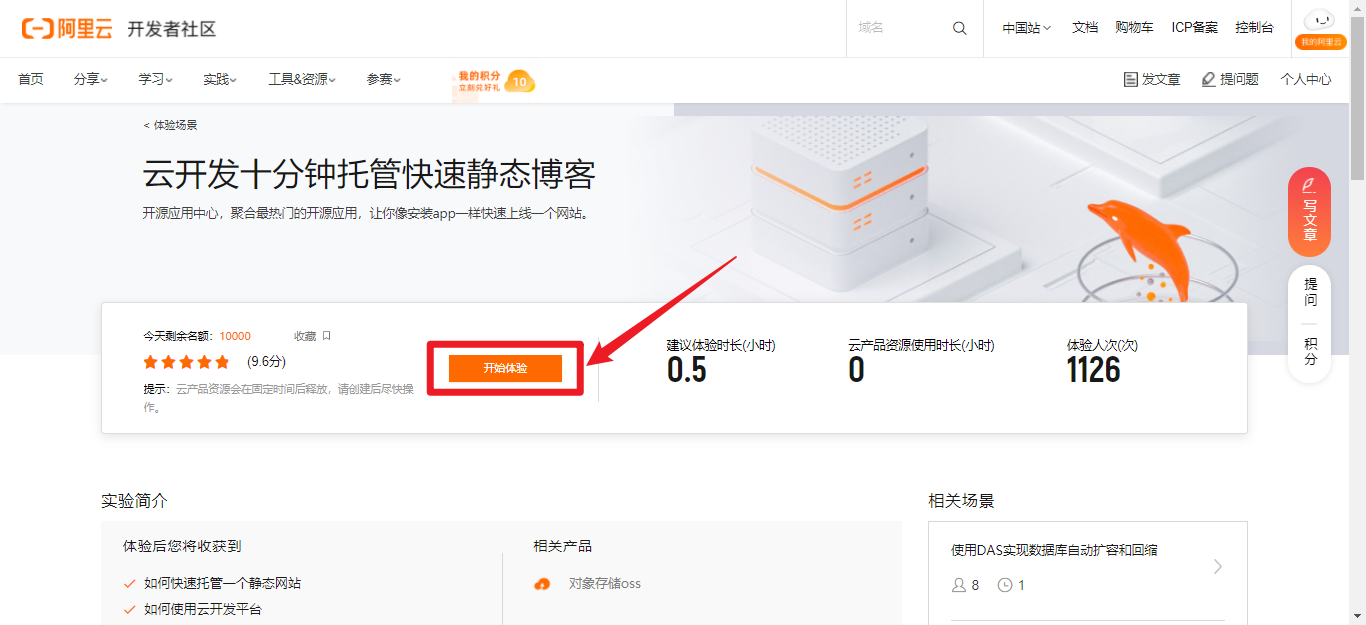
Task: Click the 云开发十分钟托管快速静态博客 heading
Action: click(369, 175)
